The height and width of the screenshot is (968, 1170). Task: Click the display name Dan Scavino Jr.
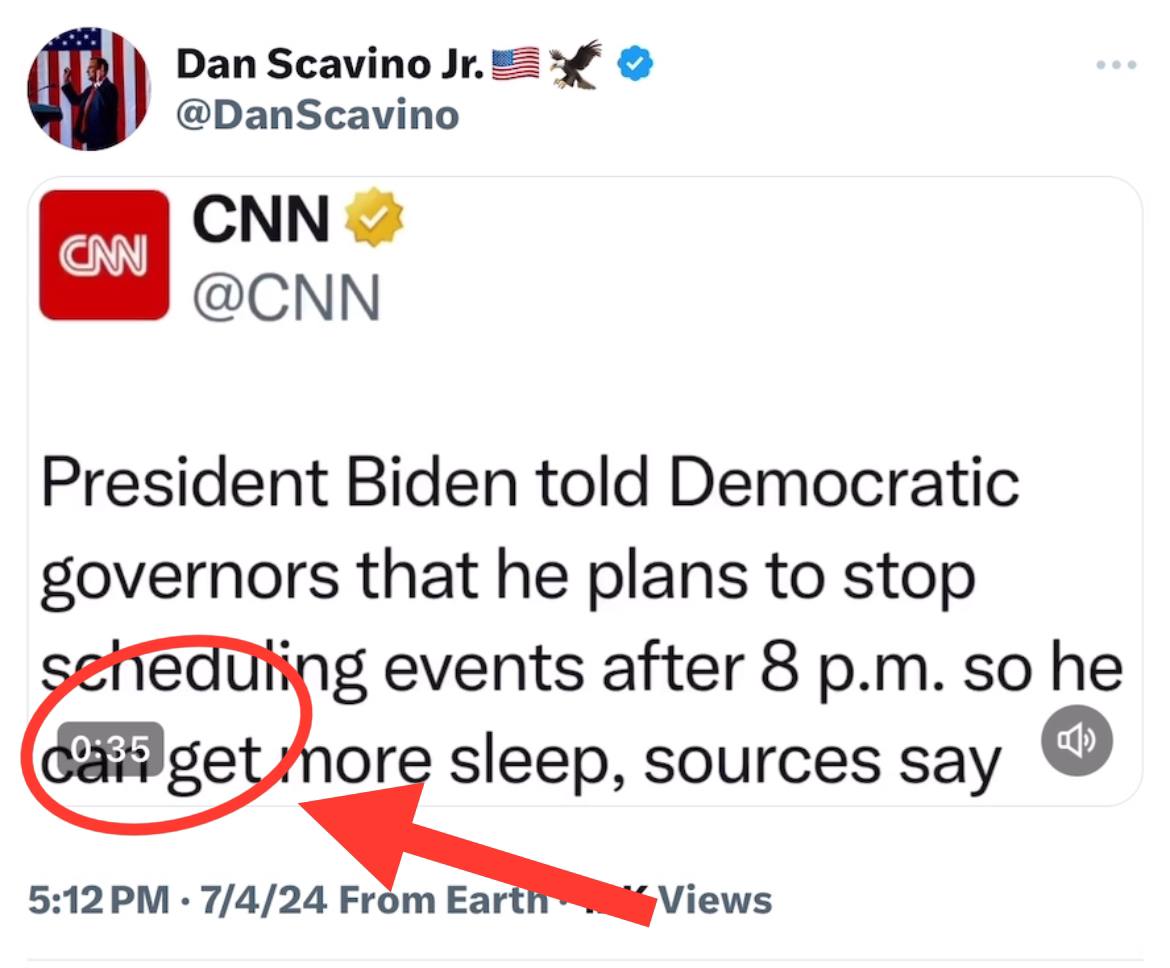pyautogui.click(x=331, y=65)
